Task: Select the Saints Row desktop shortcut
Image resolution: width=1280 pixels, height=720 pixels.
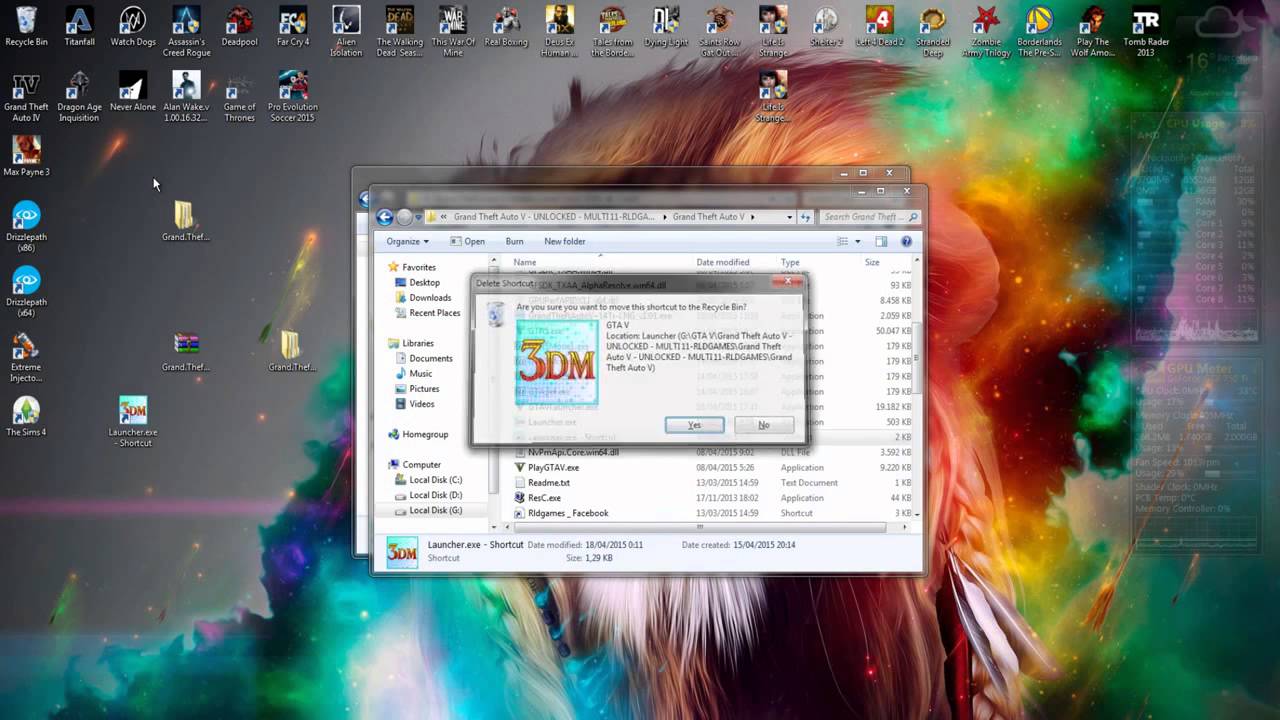Action: [719, 32]
